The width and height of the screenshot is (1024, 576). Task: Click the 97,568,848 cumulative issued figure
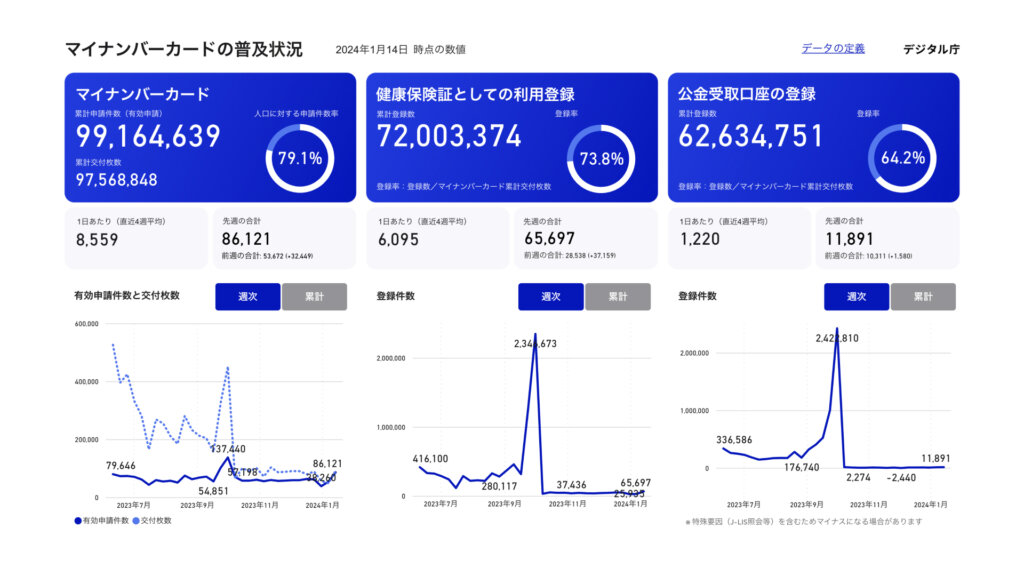116,180
